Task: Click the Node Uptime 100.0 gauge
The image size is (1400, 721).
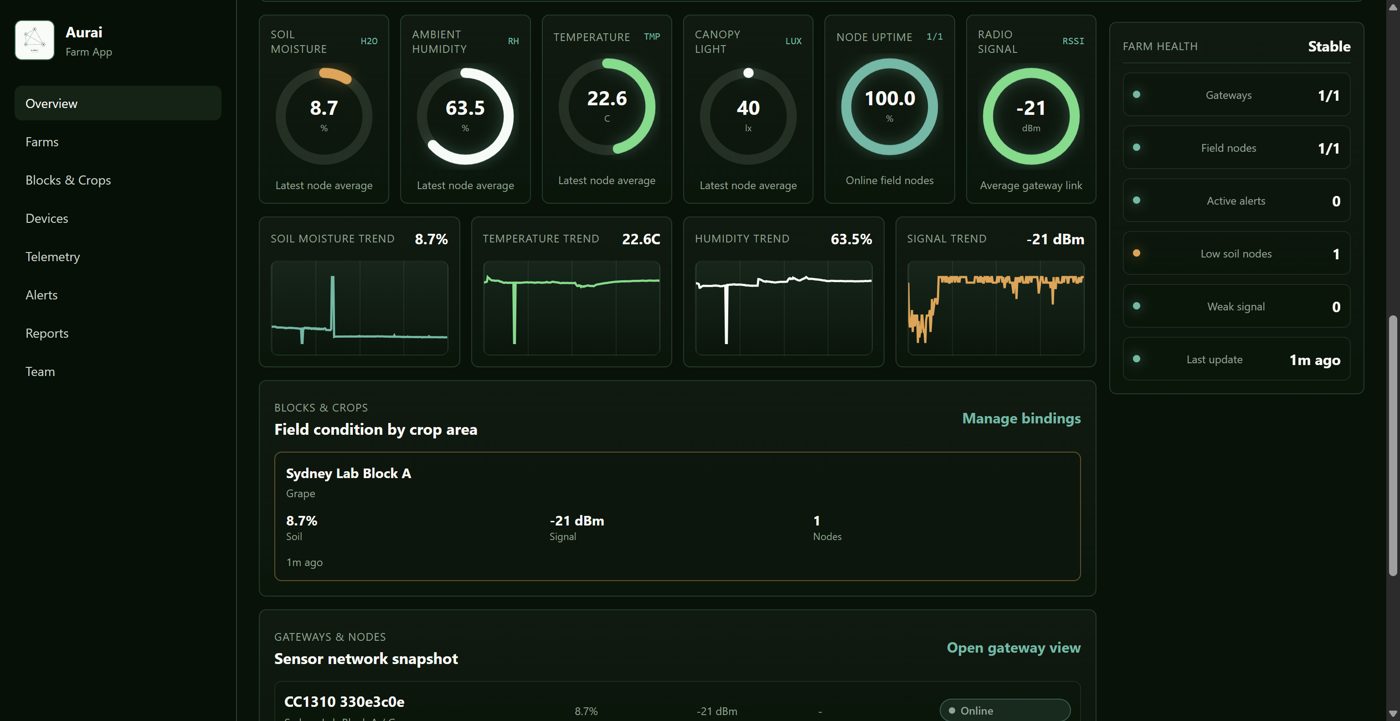Action: click(889, 106)
